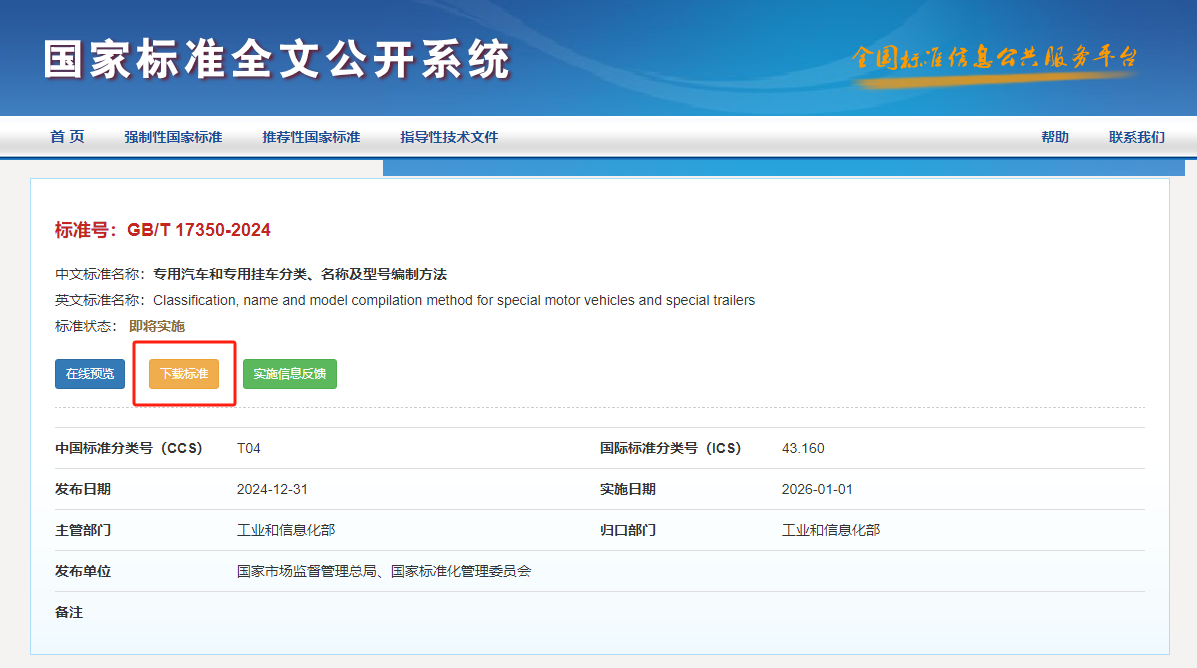Viewport: 1197px width, 668px height.
Task: Click 帮助 in the top navigation
Action: tap(1055, 137)
